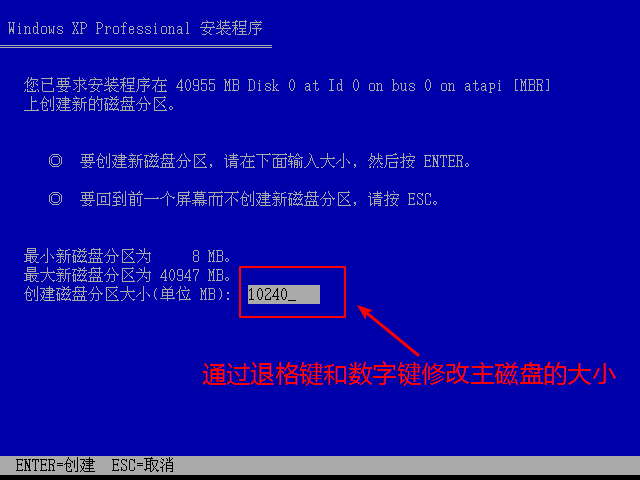Click the 最小新磁盘分区为 label
This screenshot has height=480, width=640.
tap(87, 257)
